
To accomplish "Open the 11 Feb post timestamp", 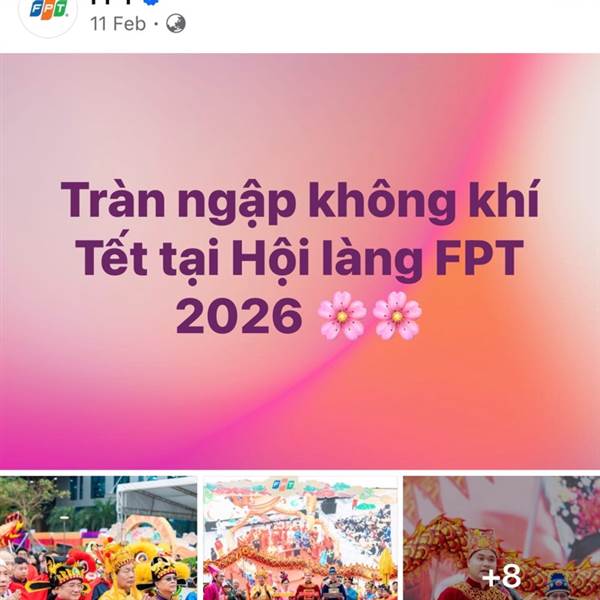I will point(118,24).
